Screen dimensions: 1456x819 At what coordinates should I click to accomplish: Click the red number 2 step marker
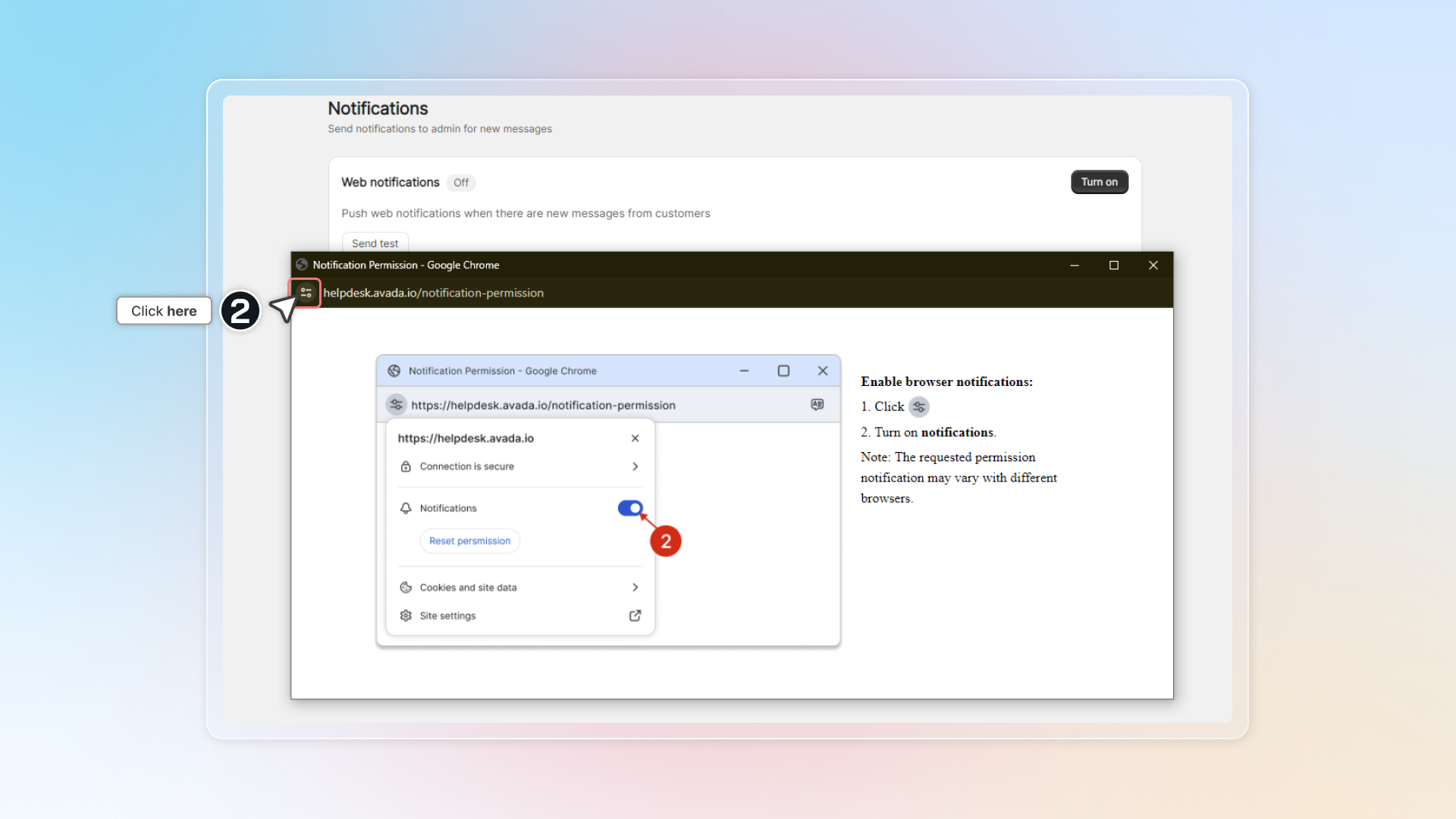click(x=666, y=541)
